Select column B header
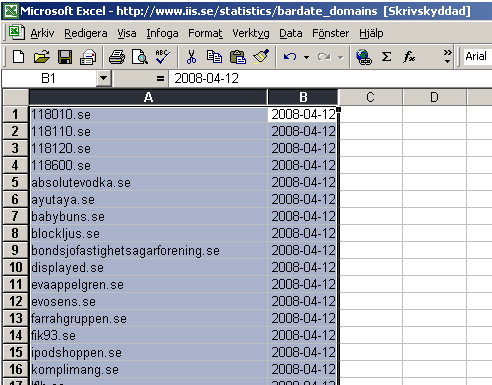492x385 pixels. (x=303, y=97)
